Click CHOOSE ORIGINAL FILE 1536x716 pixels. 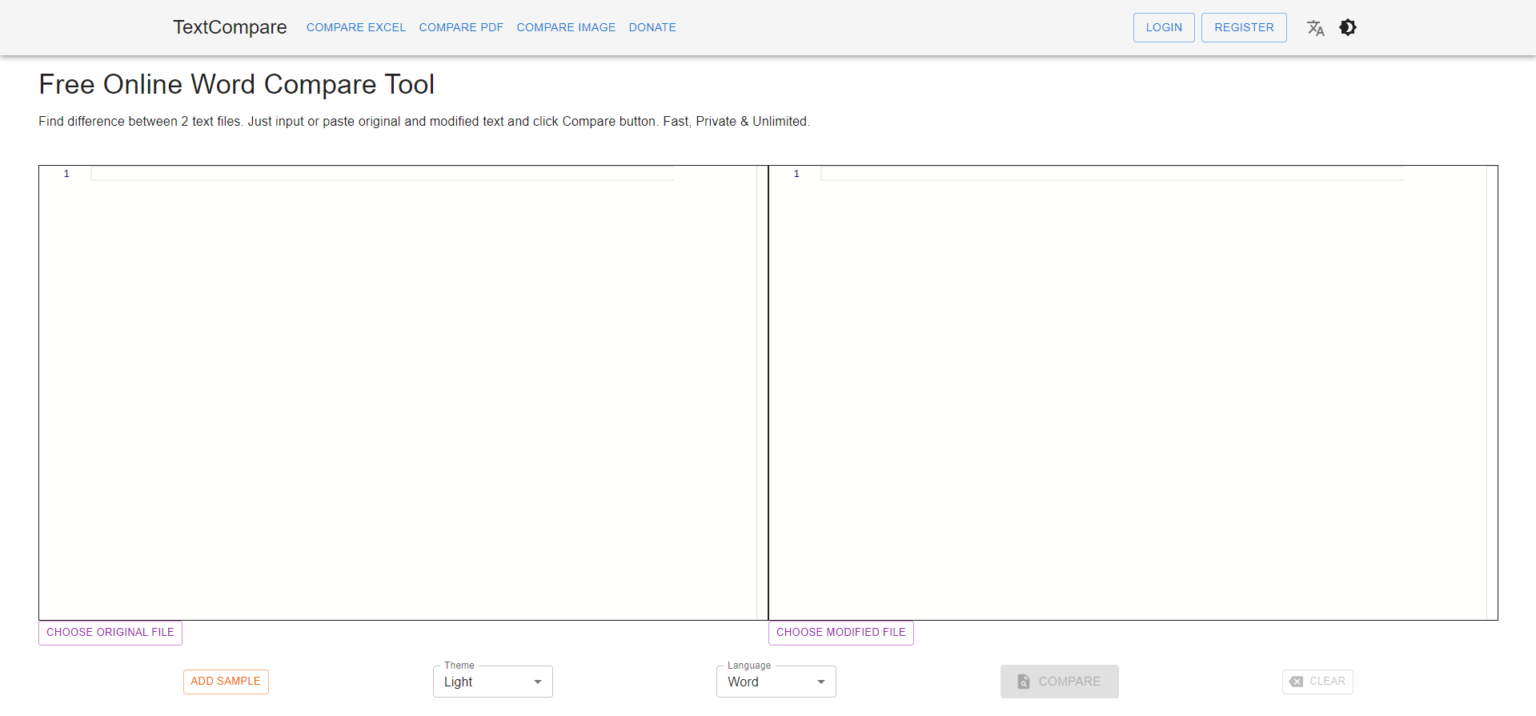pyautogui.click(x=110, y=632)
